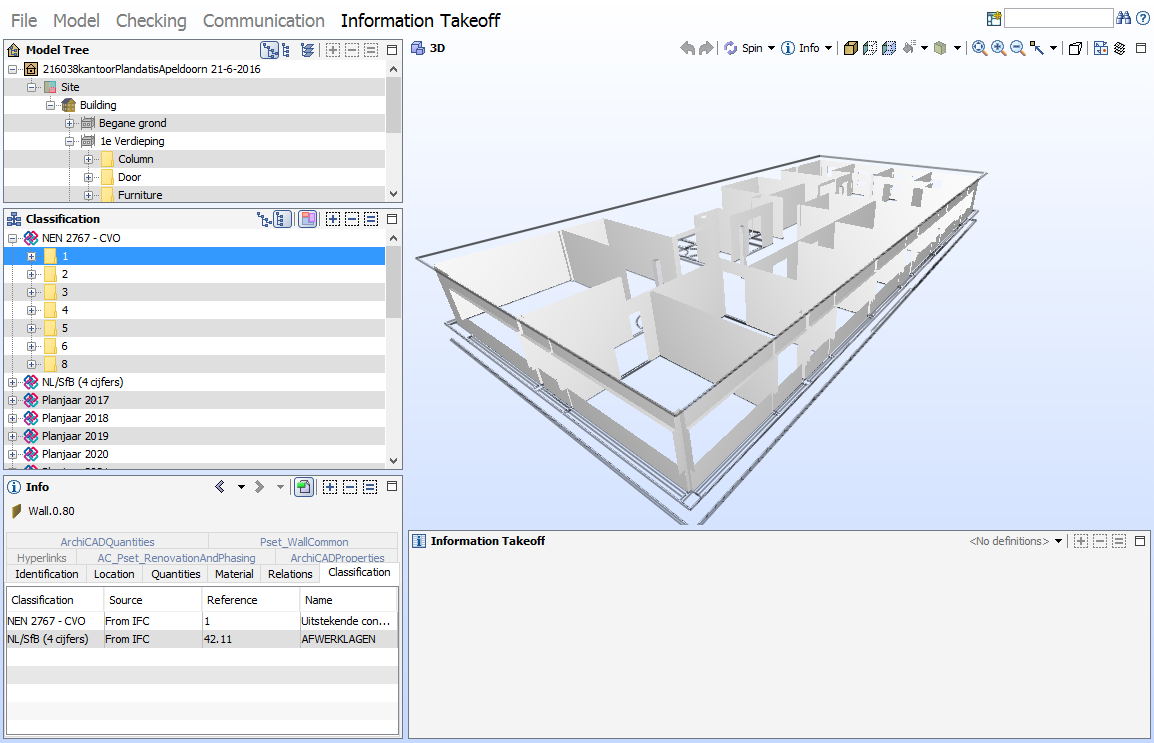Click the help question mark icon
Viewport: 1154px width, 743px height.
(1142, 18)
